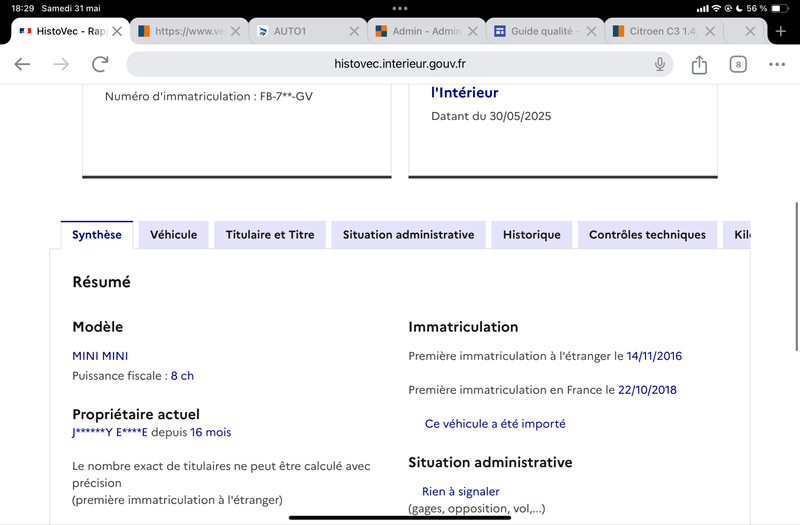Click Rien à signaler status

tap(461, 491)
